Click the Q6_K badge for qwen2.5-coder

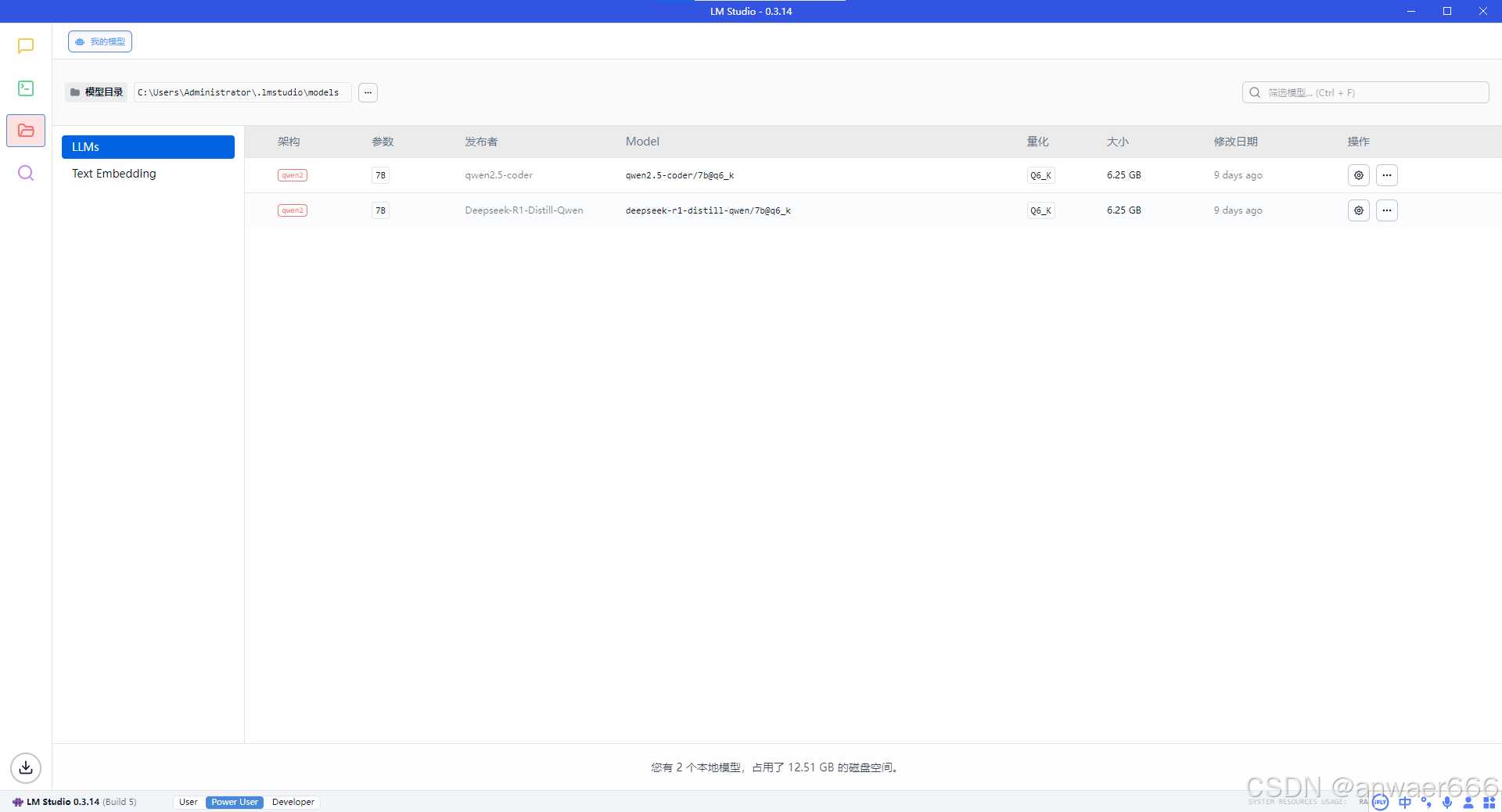1040,175
